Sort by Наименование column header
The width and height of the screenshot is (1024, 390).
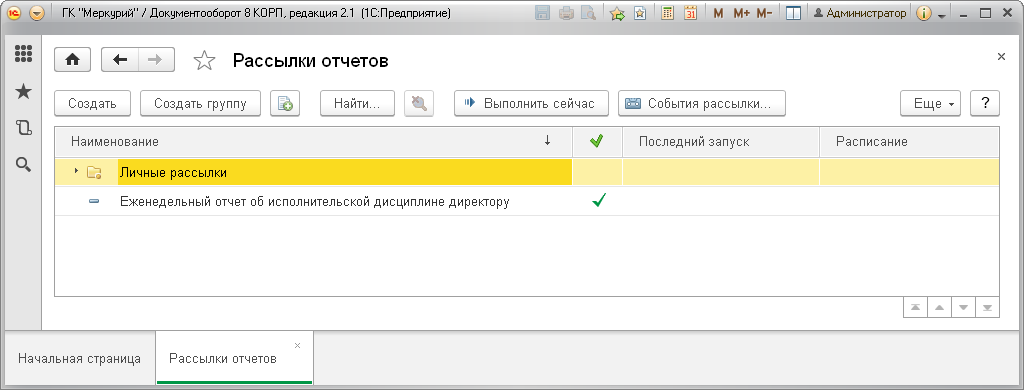click(x=313, y=142)
